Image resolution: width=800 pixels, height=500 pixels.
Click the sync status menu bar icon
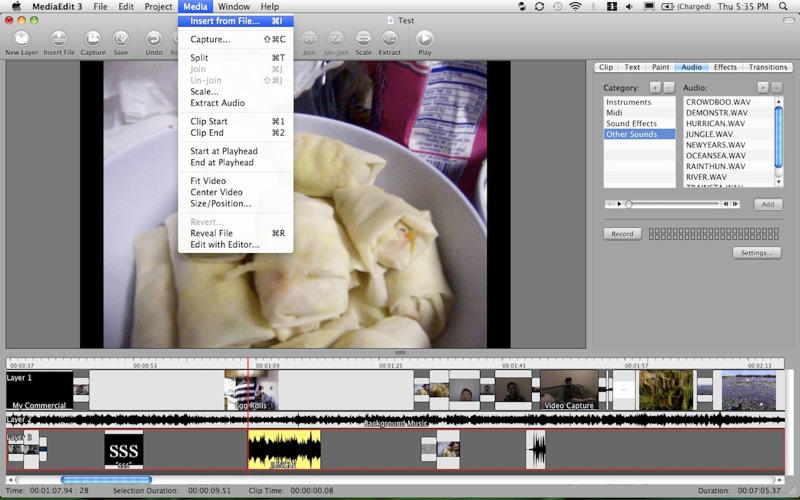539,7
